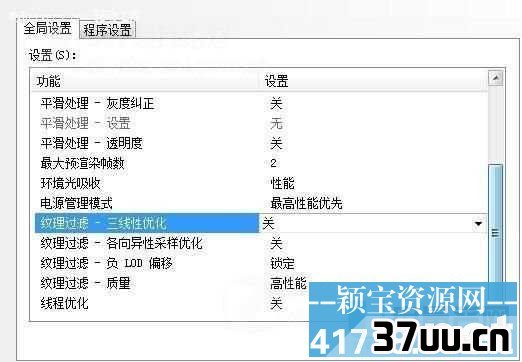Select the 最大预渲染帧数 row

pyautogui.click(x=260, y=163)
